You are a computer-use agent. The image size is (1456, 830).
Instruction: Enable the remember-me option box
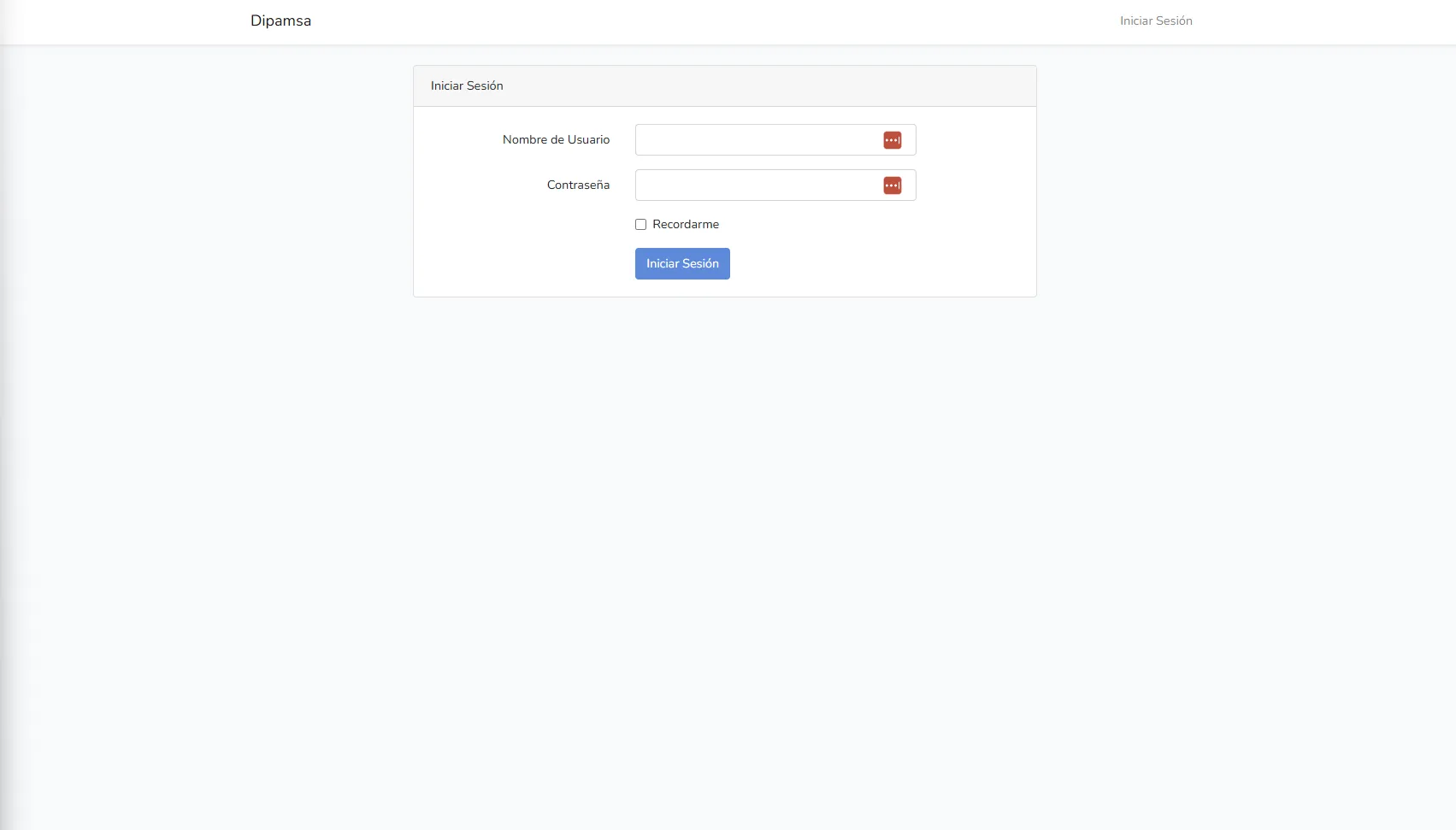click(640, 225)
